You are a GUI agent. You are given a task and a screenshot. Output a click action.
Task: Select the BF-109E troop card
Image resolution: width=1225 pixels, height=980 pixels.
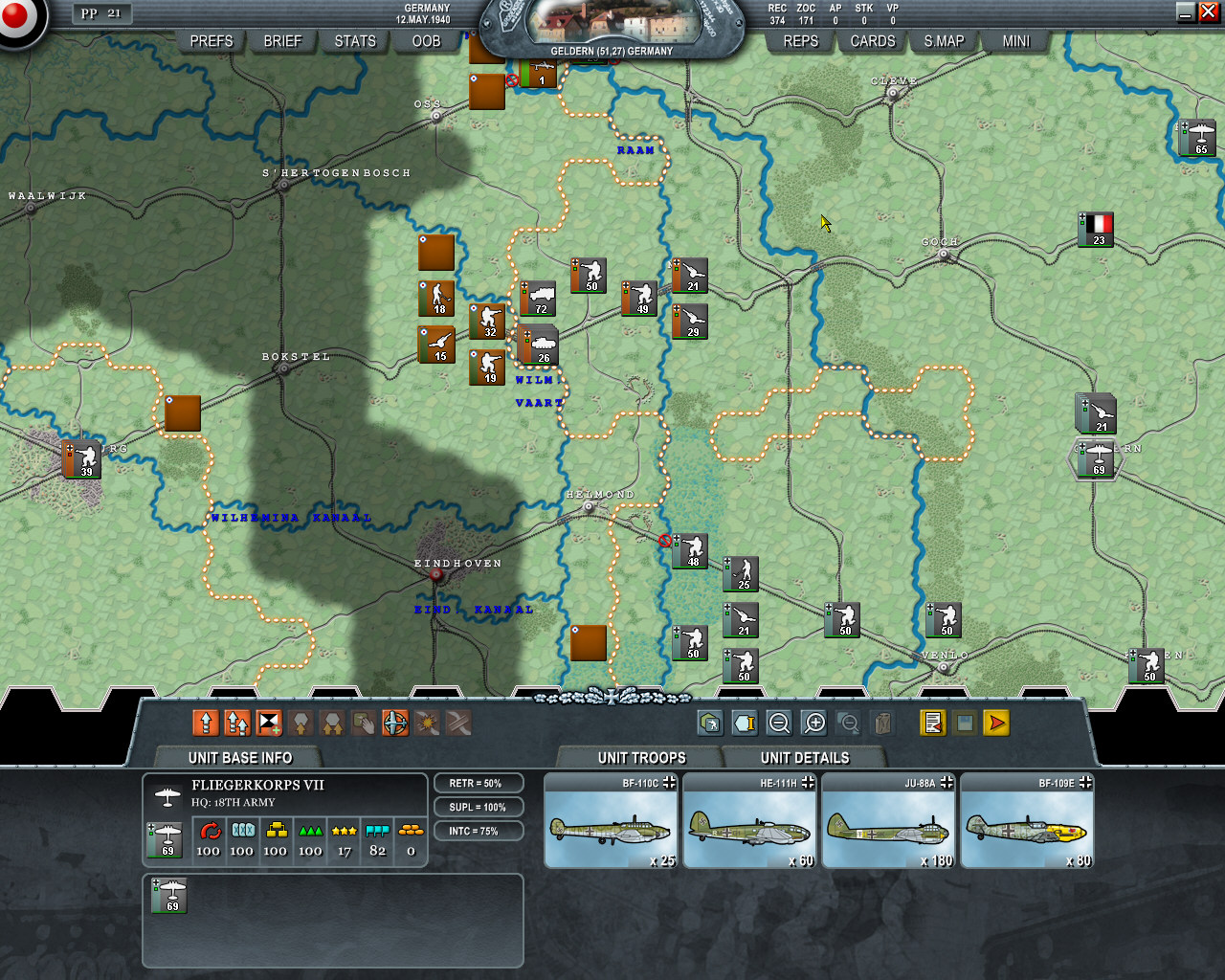[x=1027, y=821]
